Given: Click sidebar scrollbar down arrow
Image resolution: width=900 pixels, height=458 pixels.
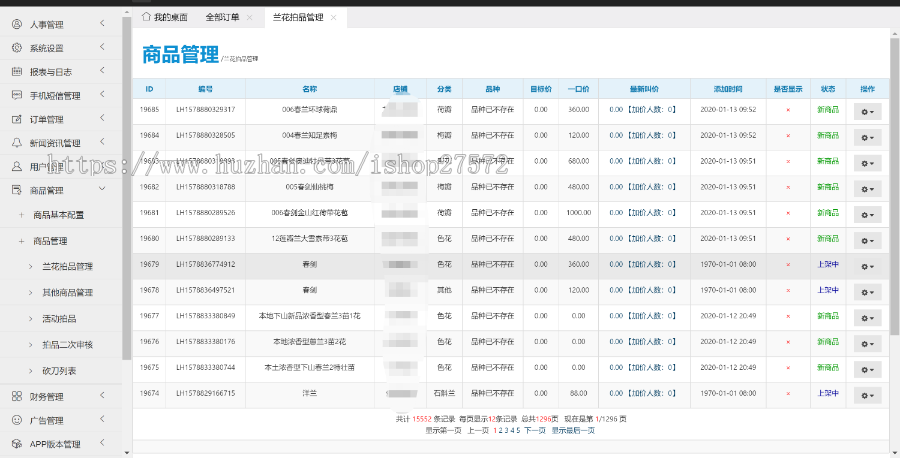Looking at the screenshot, I should pos(127,452).
